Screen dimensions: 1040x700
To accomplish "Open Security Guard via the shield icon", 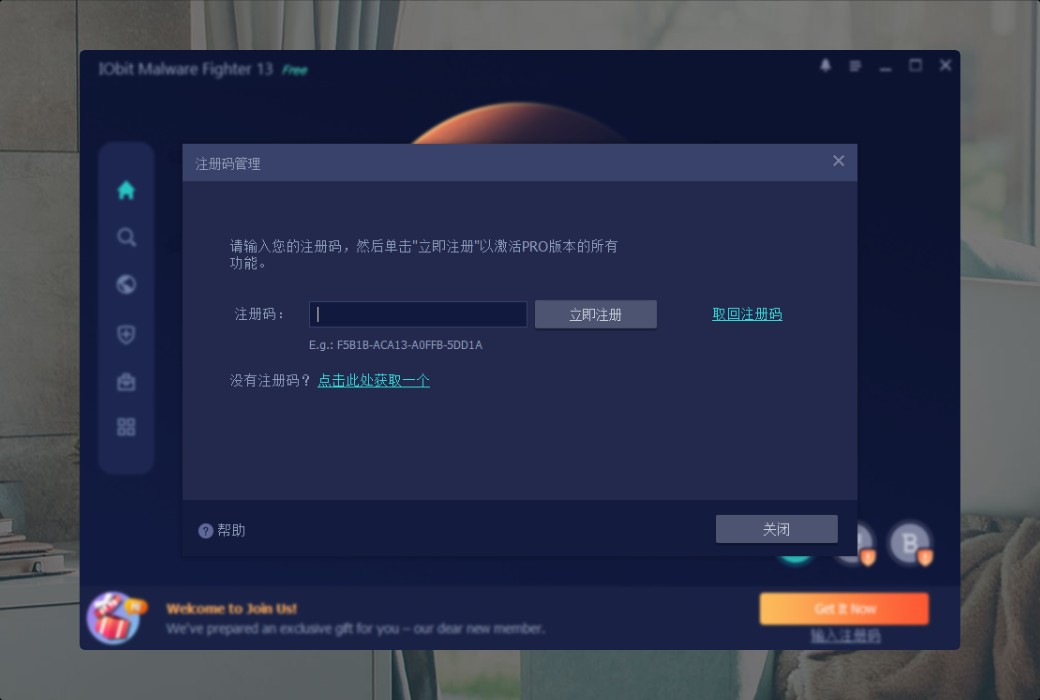I will (x=124, y=334).
